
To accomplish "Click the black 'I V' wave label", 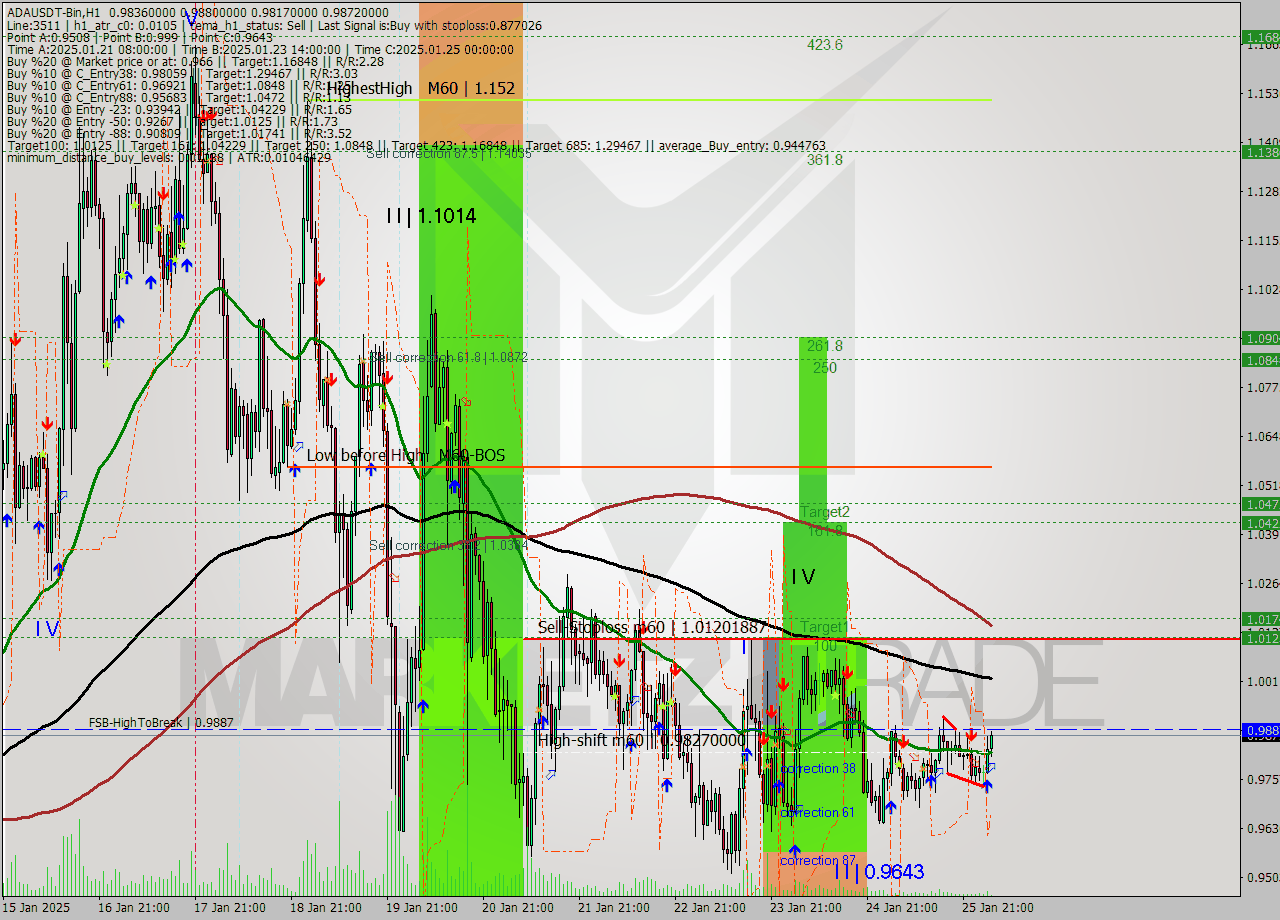I will [x=803, y=577].
